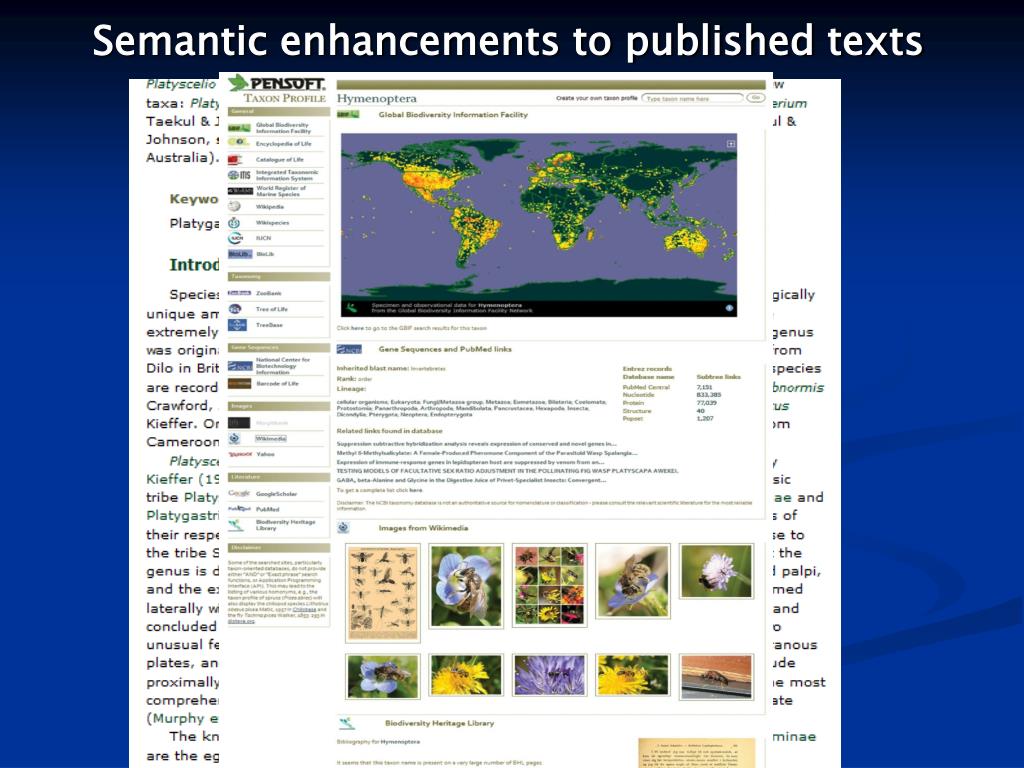Click the Disclaimer section header

(x=279, y=547)
